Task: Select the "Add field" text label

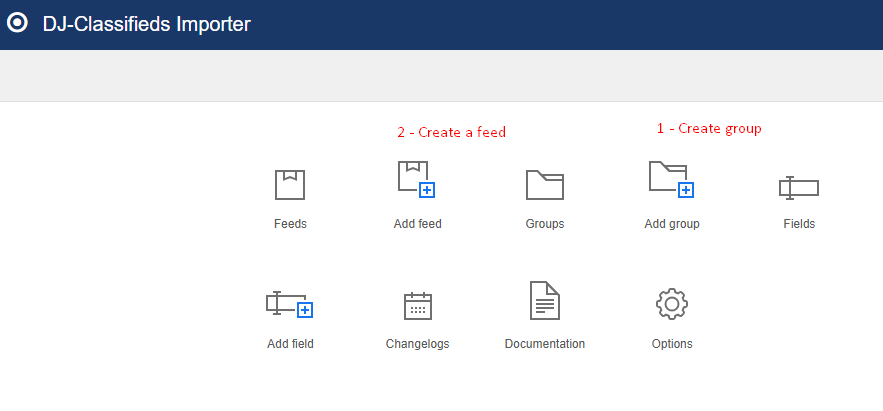Action: click(x=290, y=344)
